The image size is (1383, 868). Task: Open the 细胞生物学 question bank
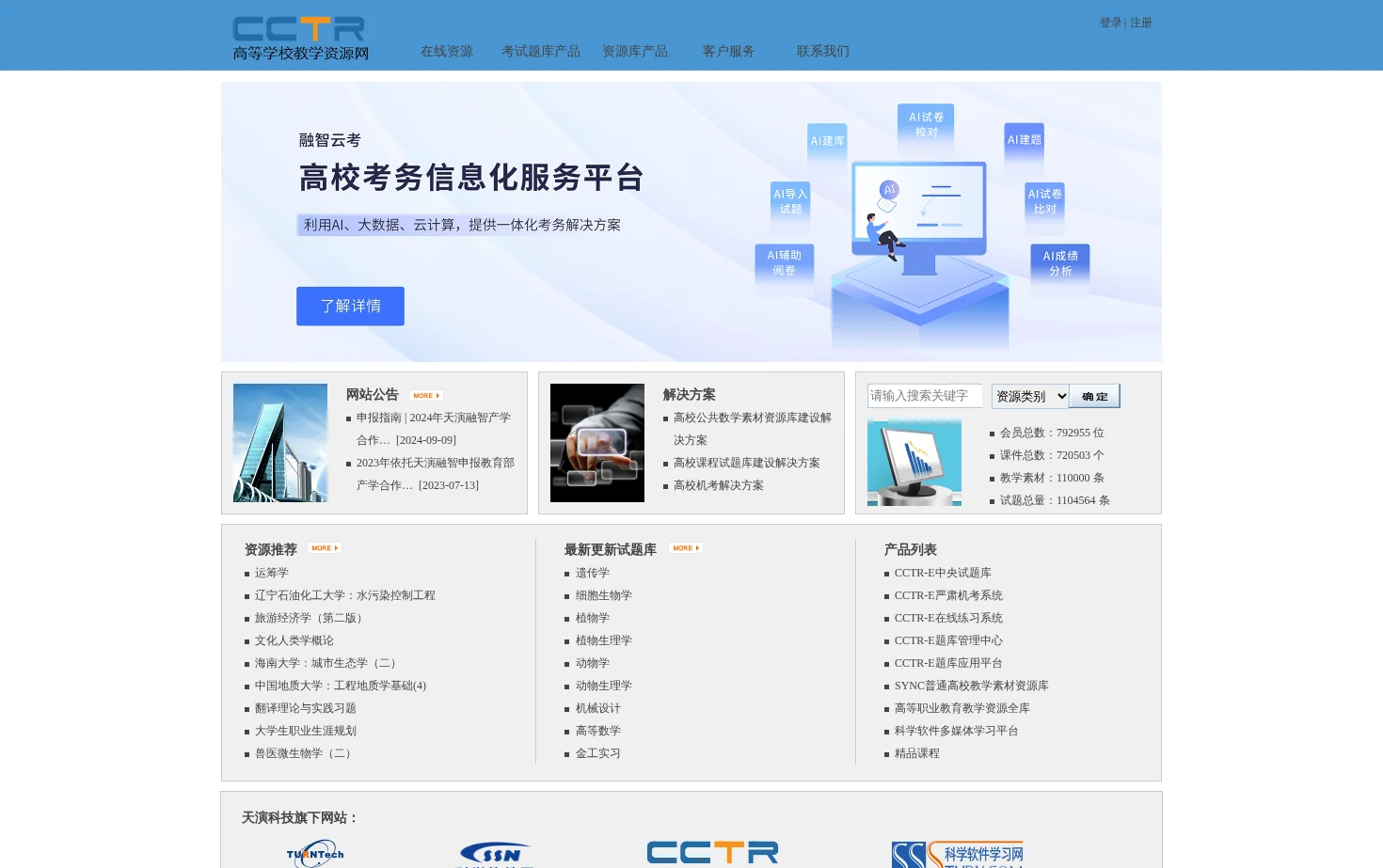pos(604,595)
